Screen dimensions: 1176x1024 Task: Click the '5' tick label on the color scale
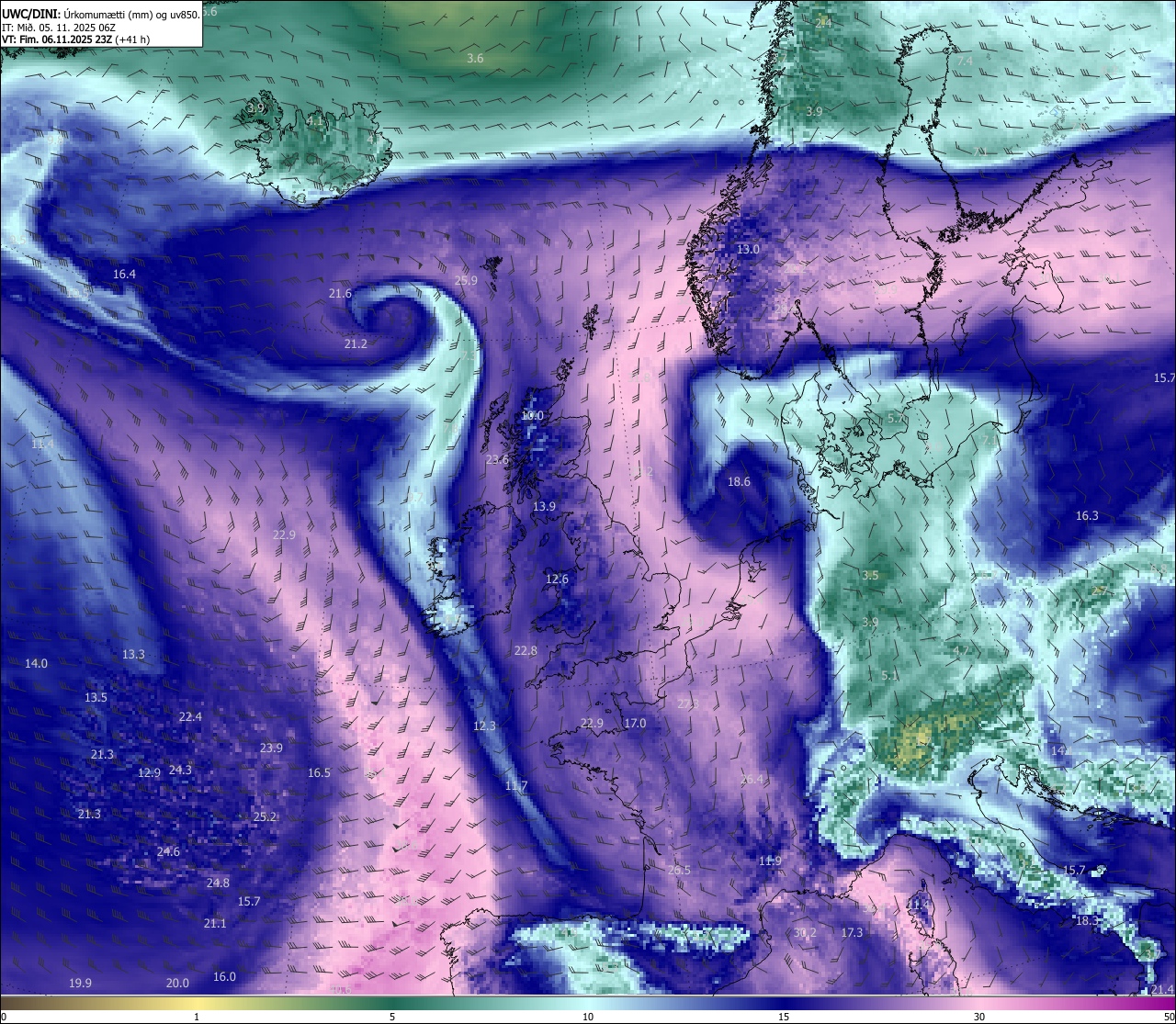click(392, 1017)
